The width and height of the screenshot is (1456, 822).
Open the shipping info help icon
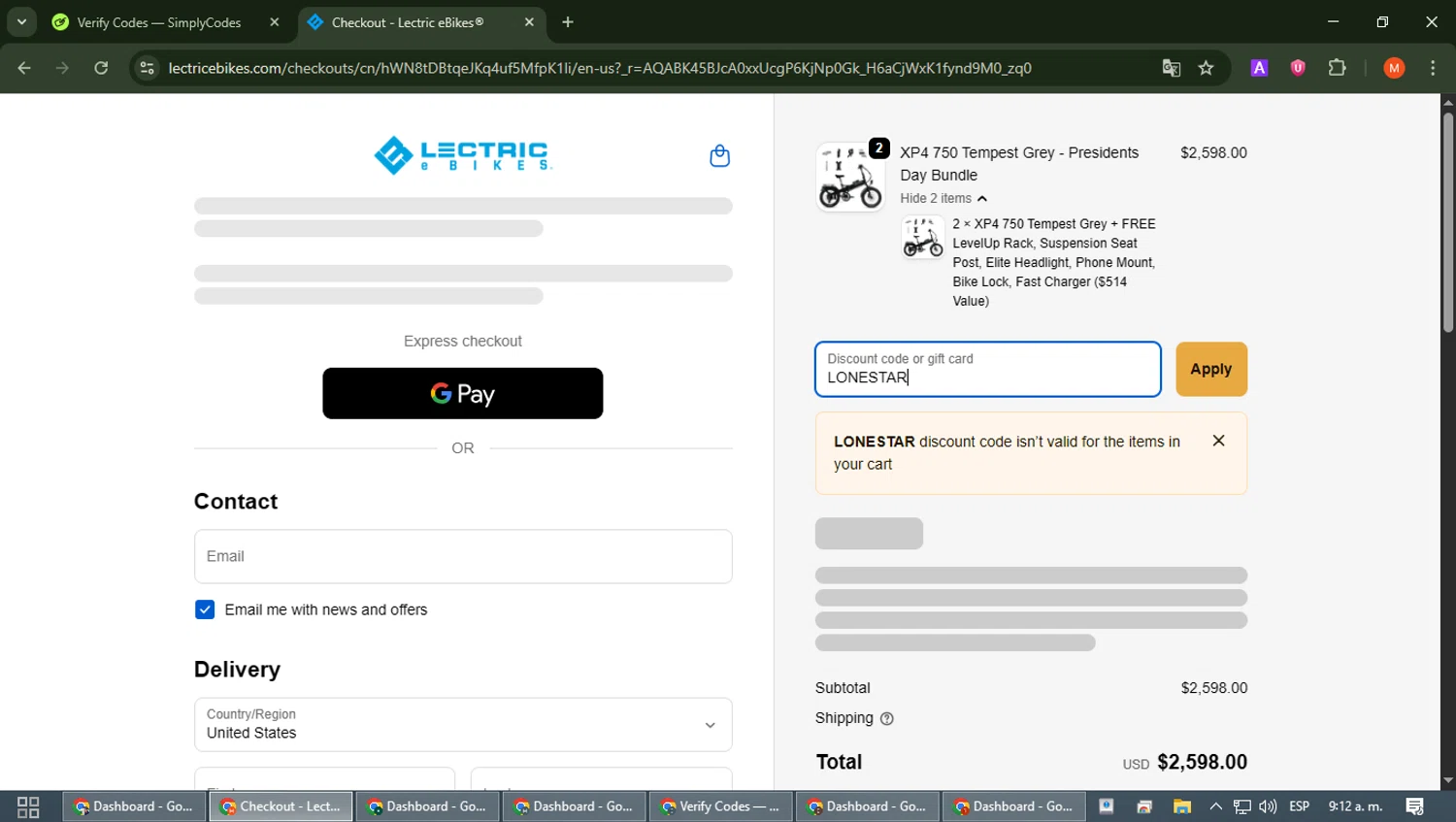(x=886, y=719)
